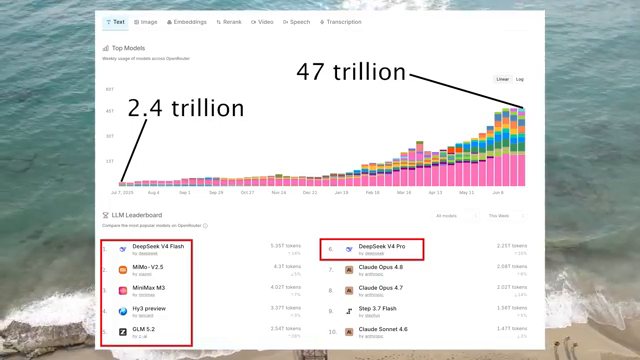Viewport: 640px width, 360px height.
Task: Click the tall chart bar above Jun 8
Action: click(x=498, y=149)
